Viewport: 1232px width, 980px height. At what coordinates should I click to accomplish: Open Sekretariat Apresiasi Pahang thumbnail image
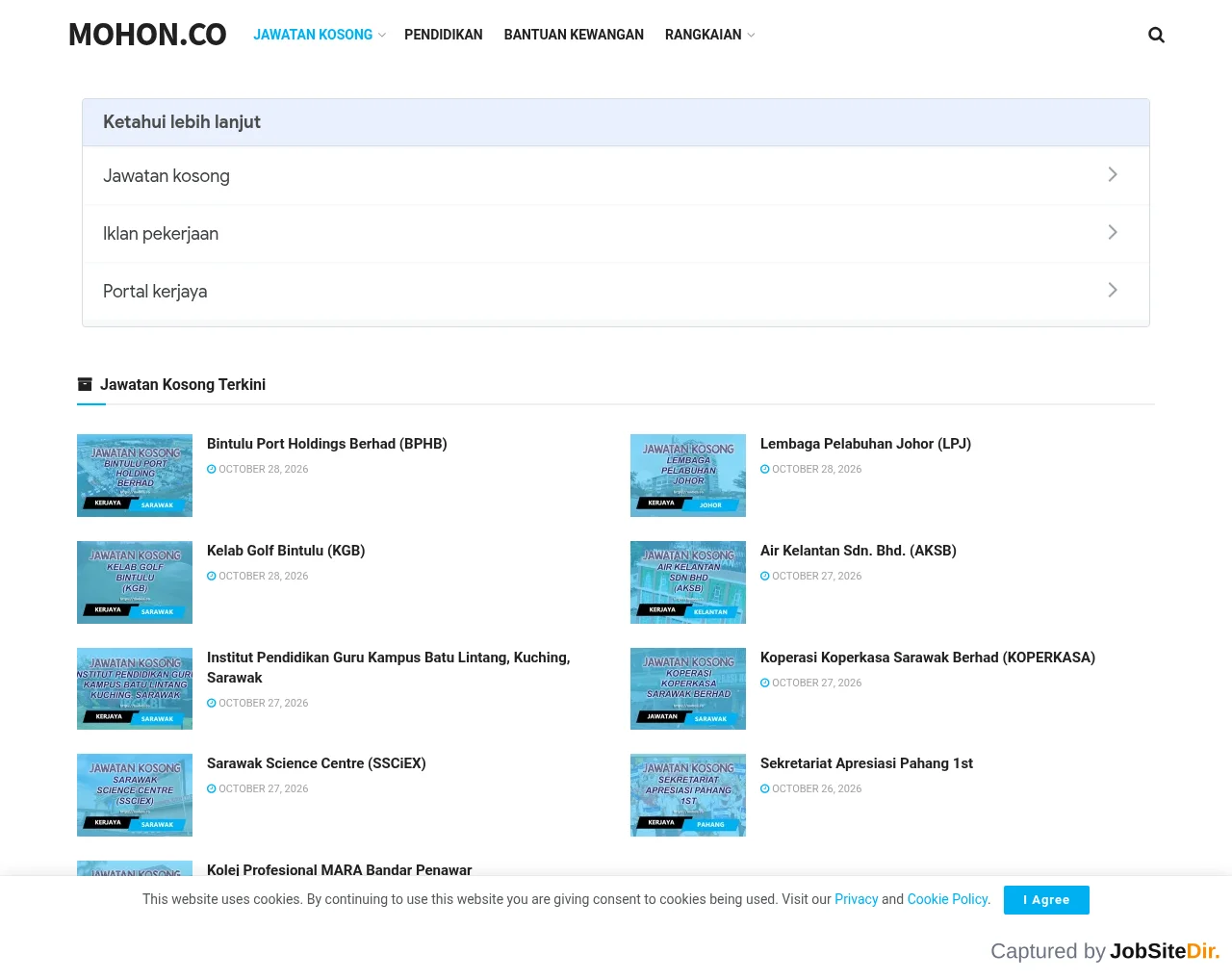pos(688,795)
